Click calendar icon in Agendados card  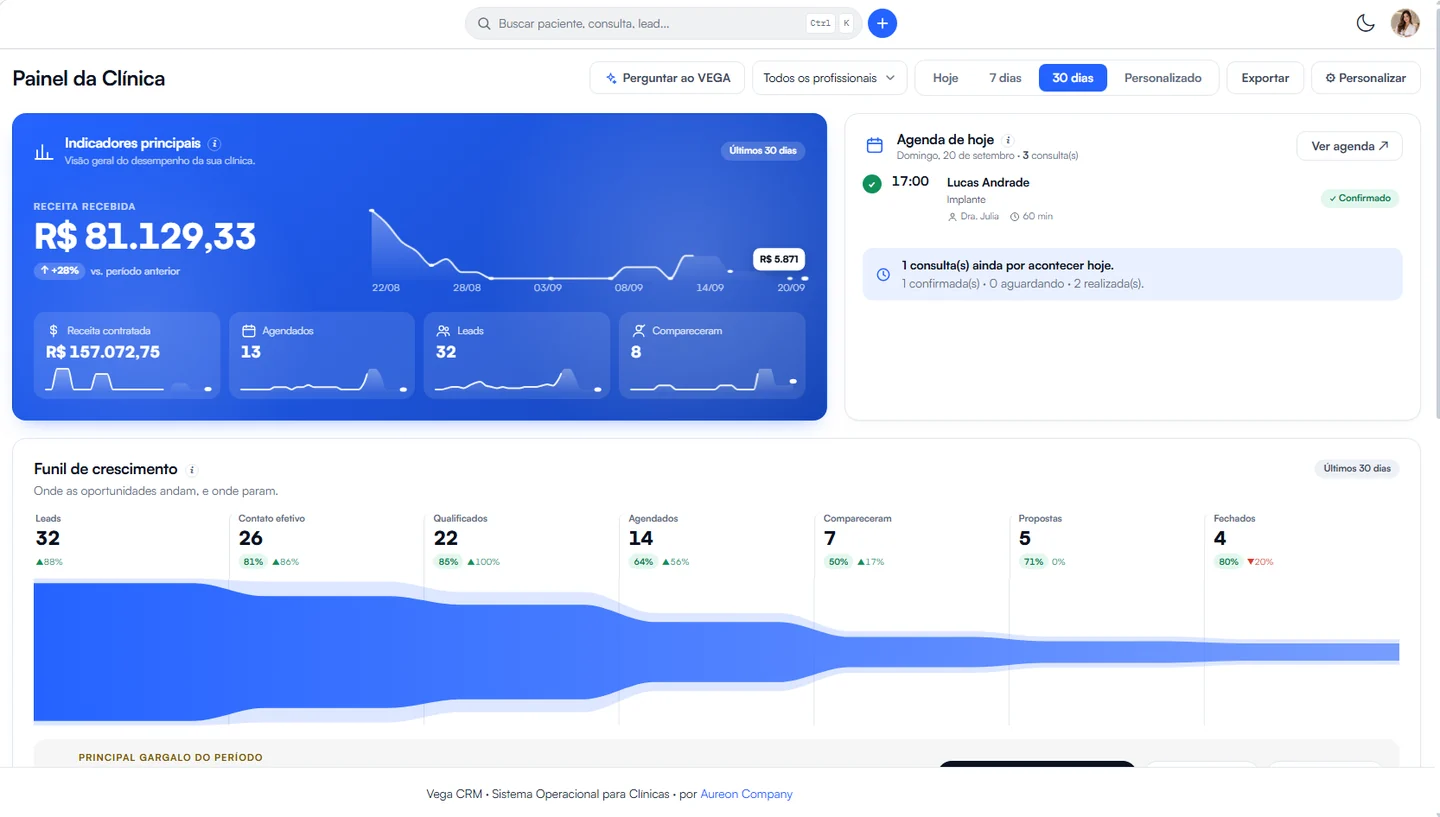[x=249, y=330]
